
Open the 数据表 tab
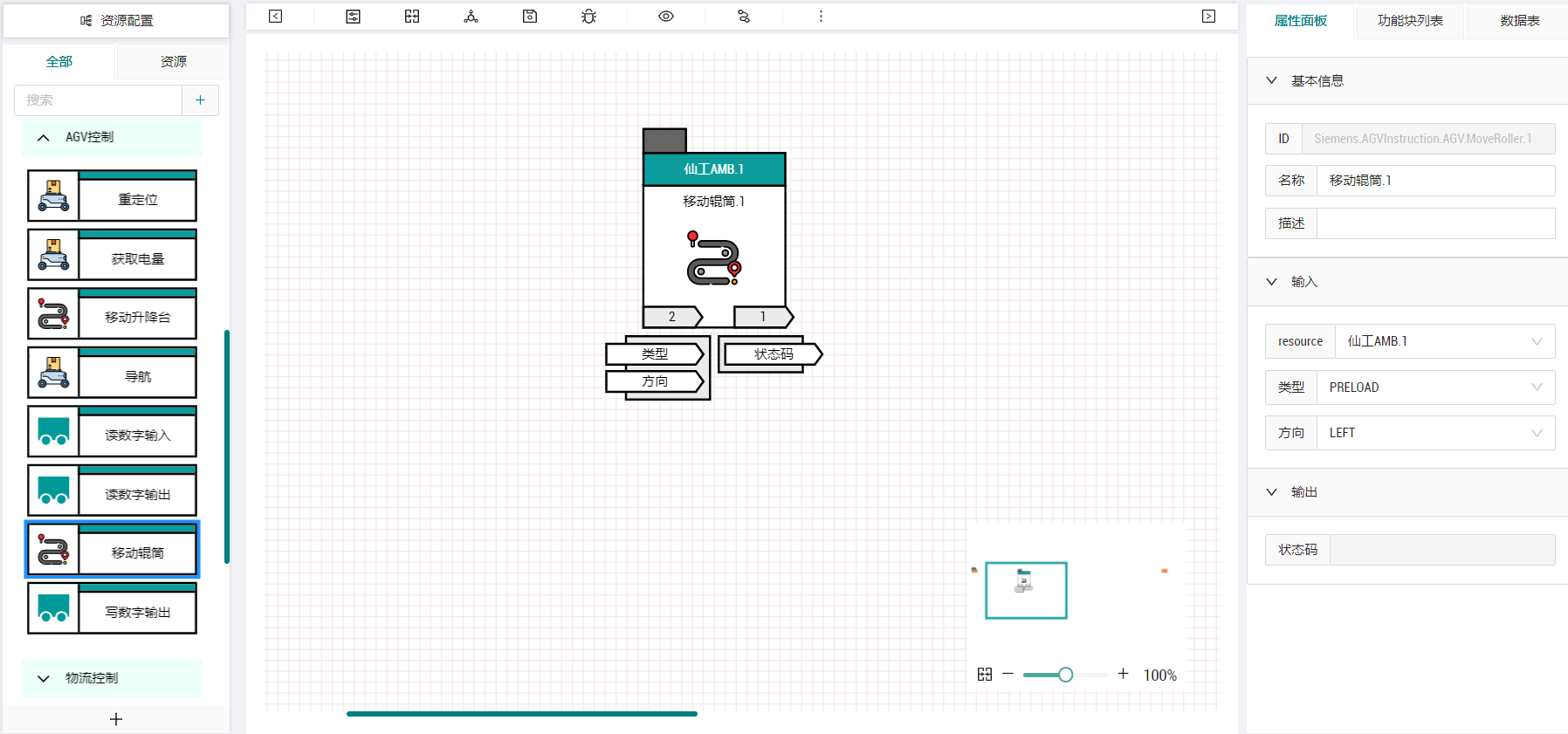pyautogui.click(x=1519, y=21)
